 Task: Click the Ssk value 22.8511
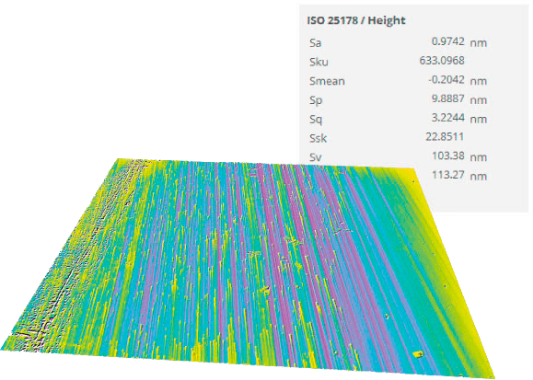pyautogui.click(x=445, y=137)
